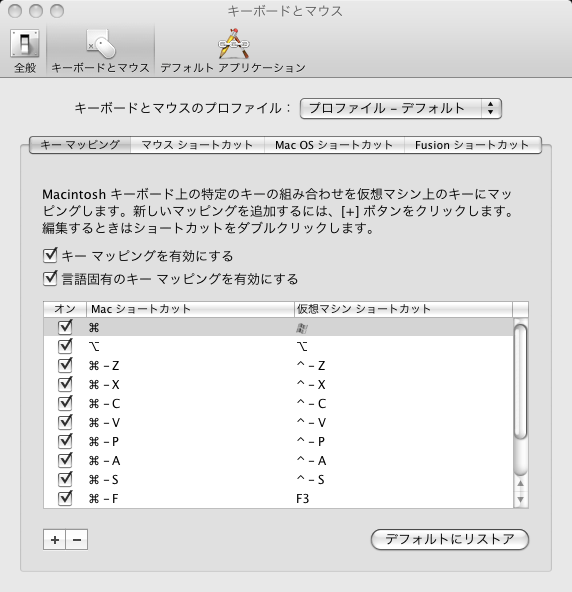572x592 pixels.
Task: Select the ⌘ - C Mac shortcut text
Action: click(104, 404)
